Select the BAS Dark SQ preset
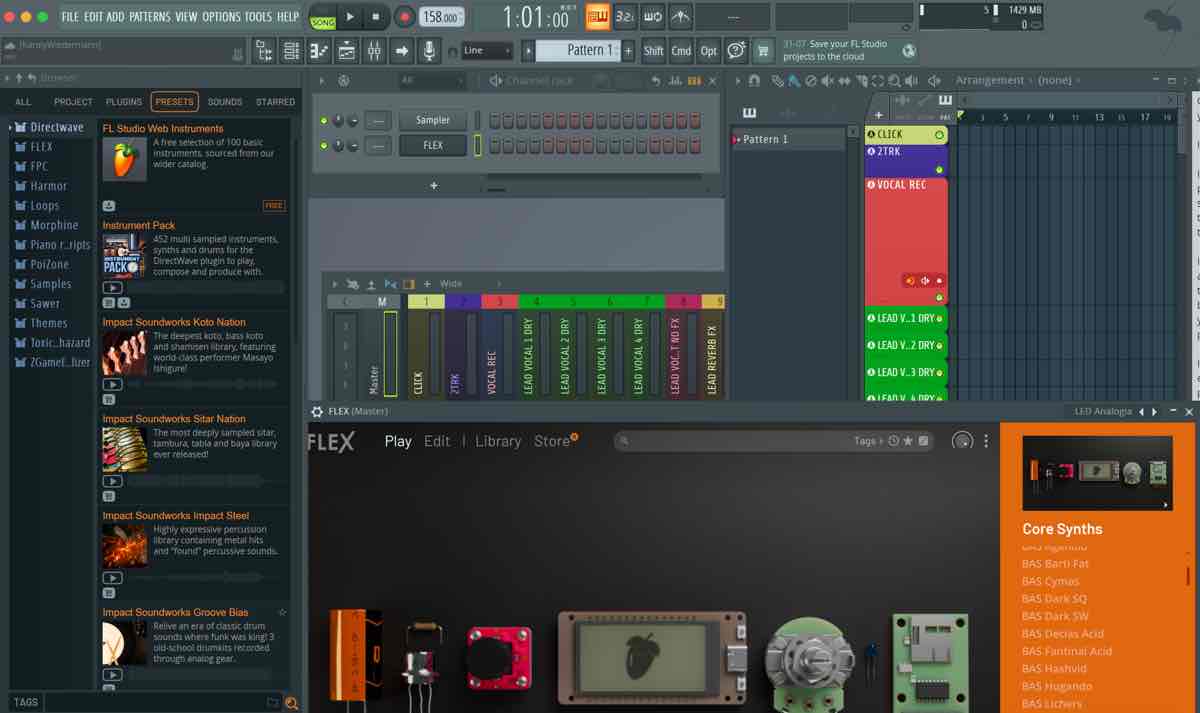This screenshot has height=713, width=1200. click(1054, 599)
